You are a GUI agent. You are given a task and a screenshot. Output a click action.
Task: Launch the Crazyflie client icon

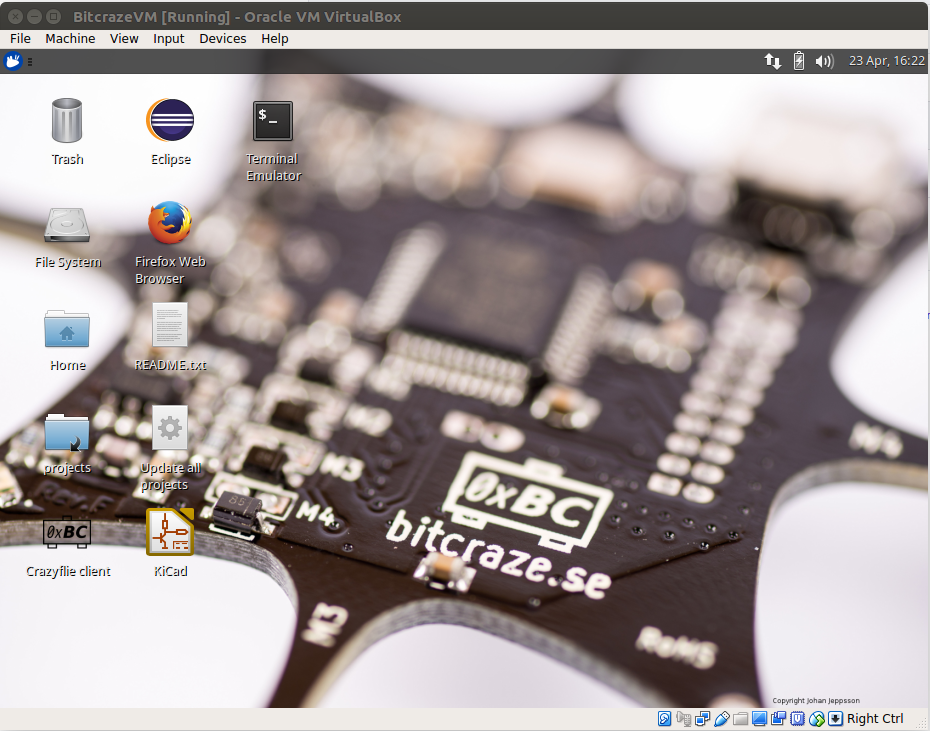[x=67, y=532]
